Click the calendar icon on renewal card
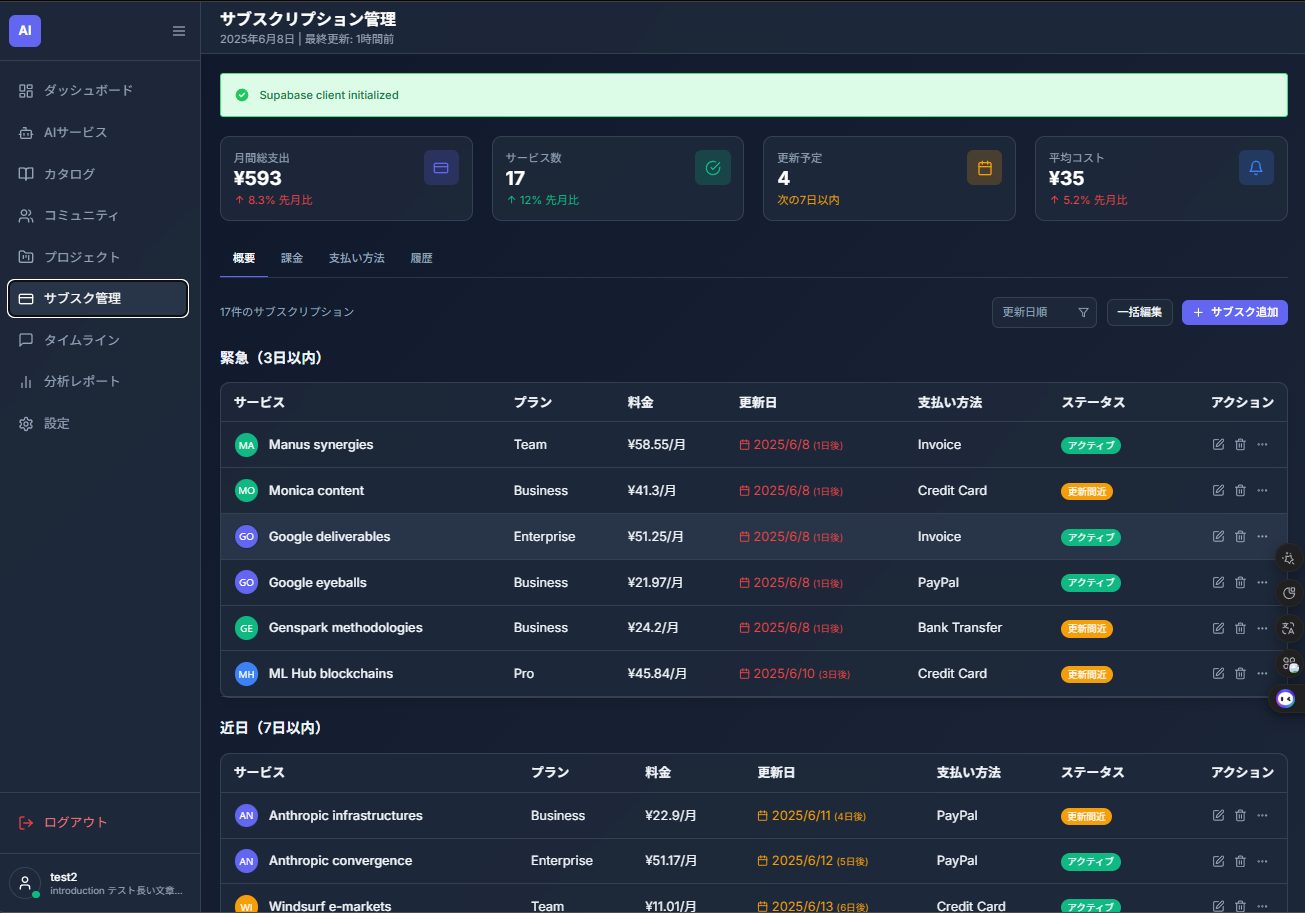1305x913 pixels. click(x=984, y=168)
